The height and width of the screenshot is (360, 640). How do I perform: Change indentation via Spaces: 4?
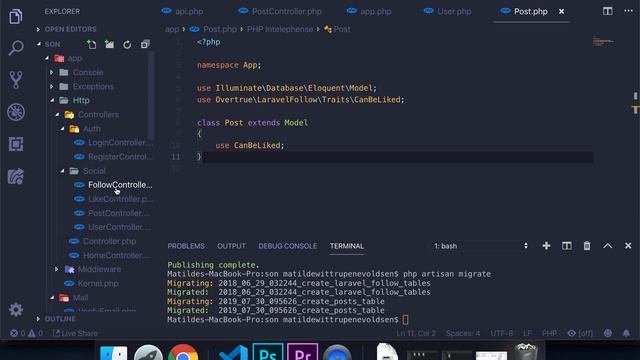[x=463, y=333]
